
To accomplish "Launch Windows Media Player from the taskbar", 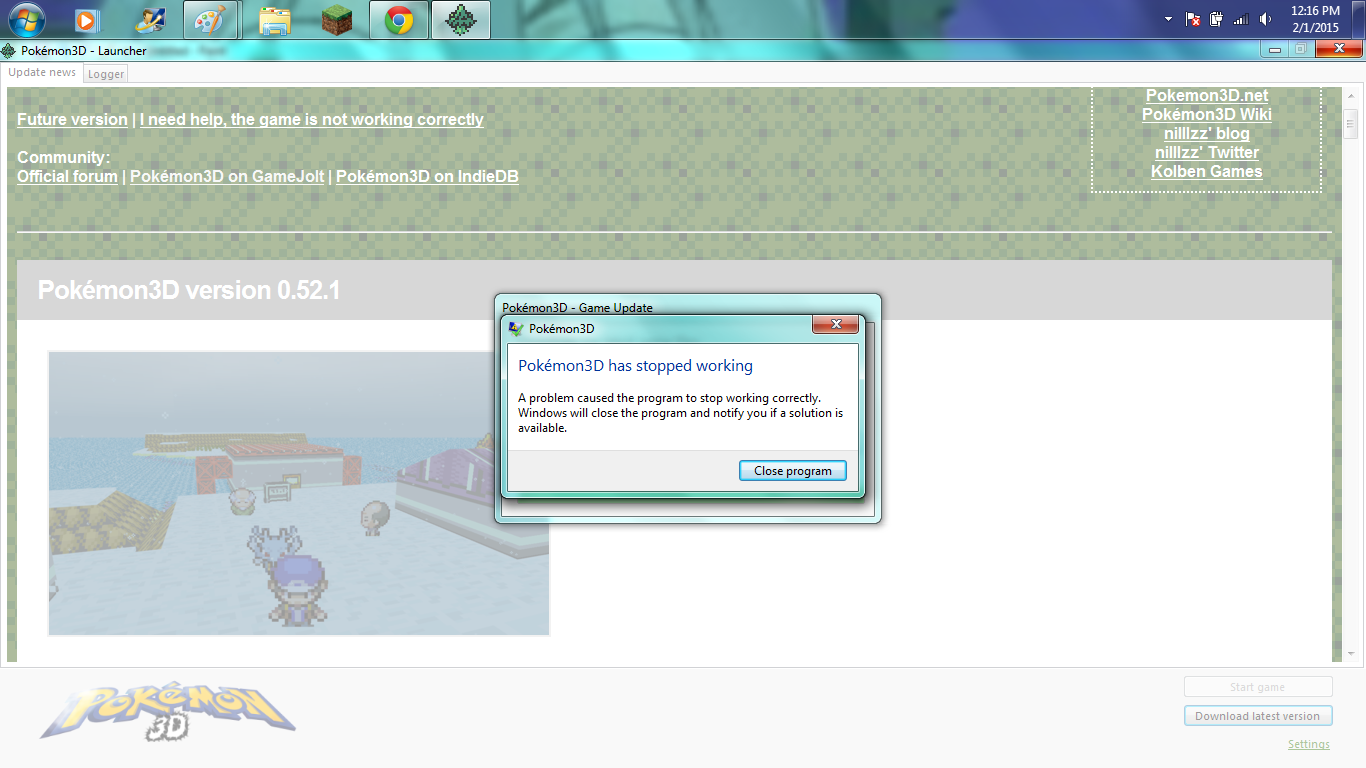I will point(87,20).
